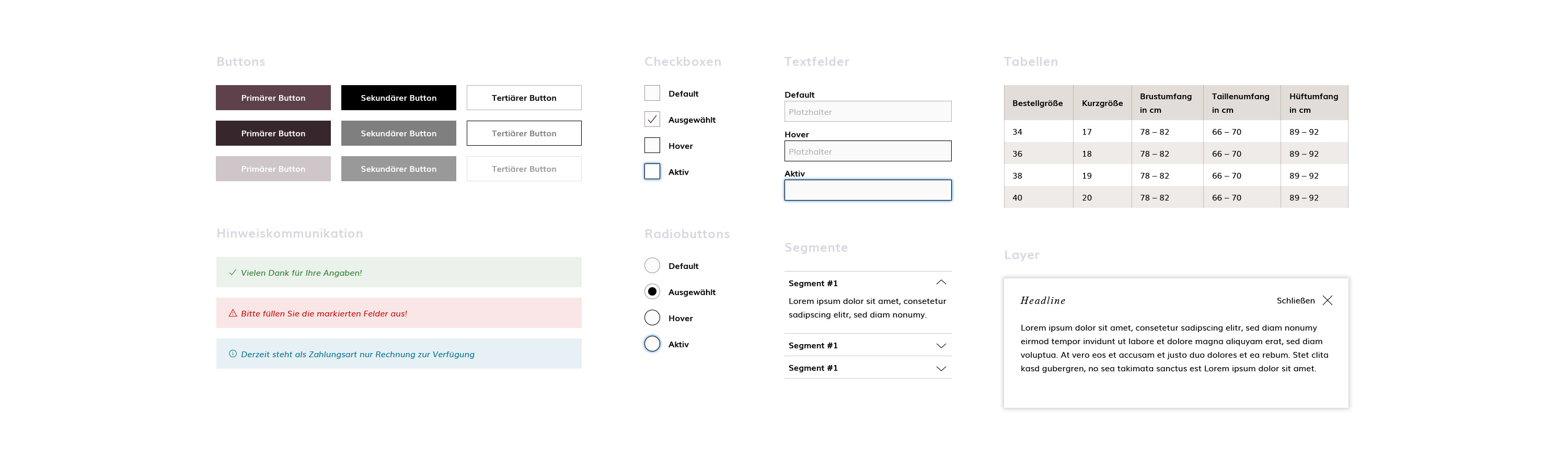Image resolution: width=1568 pixels, height=470 pixels.
Task: Expand the second Segment #1 chevron
Action: pyautogui.click(x=941, y=346)
